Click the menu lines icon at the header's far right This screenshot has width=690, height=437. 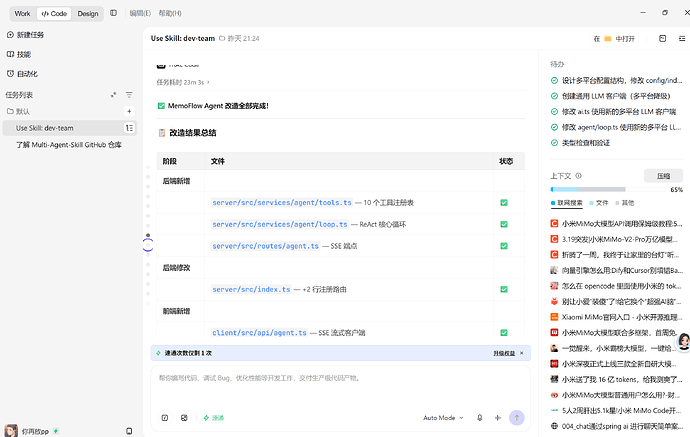[682, 39]
